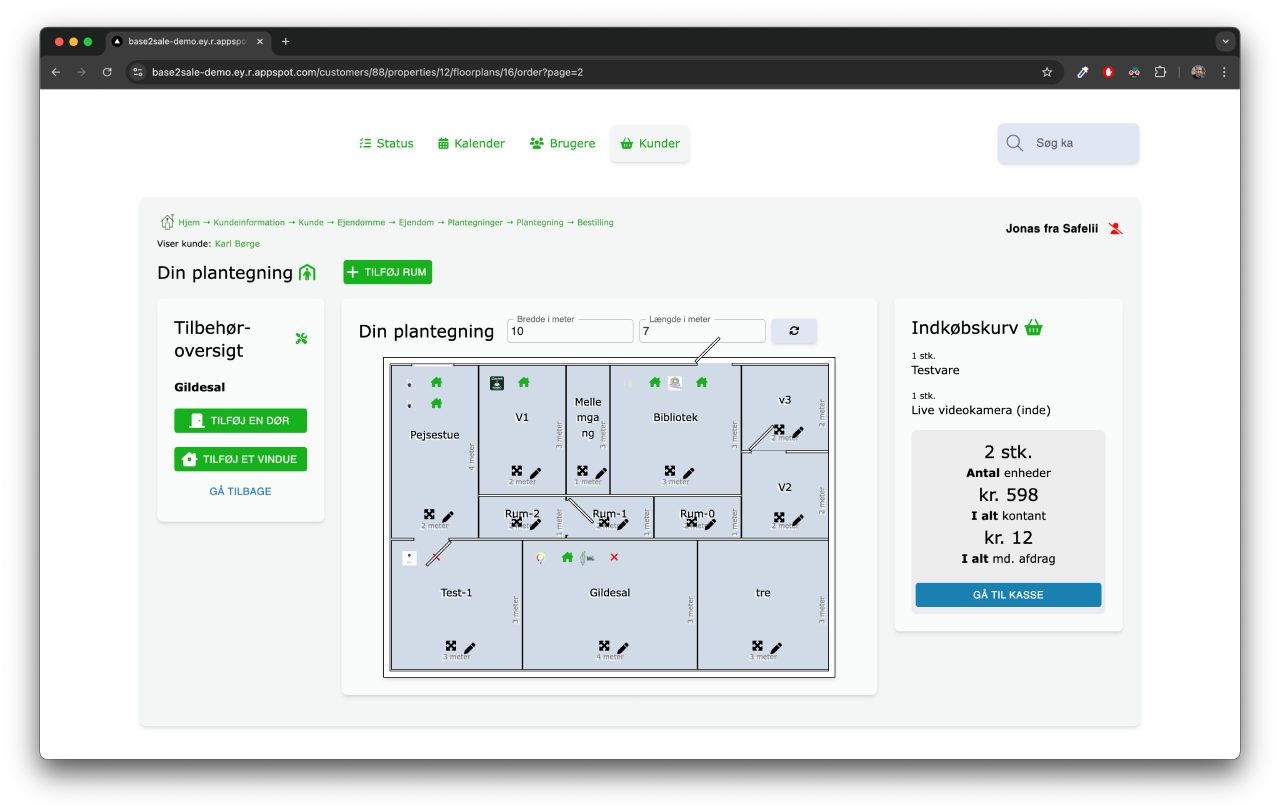Remove item with red X in Gildesal
The height and width of the screenshot is (812, 1280).
(x=614, y=557)
